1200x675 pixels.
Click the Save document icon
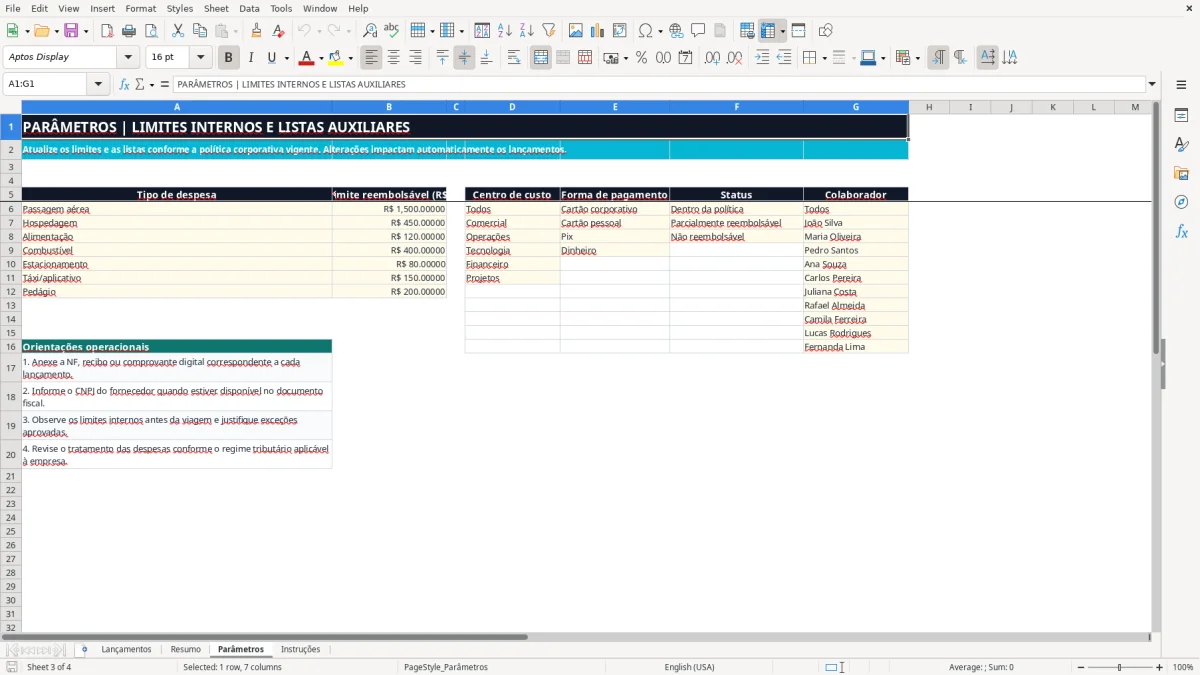71,31
